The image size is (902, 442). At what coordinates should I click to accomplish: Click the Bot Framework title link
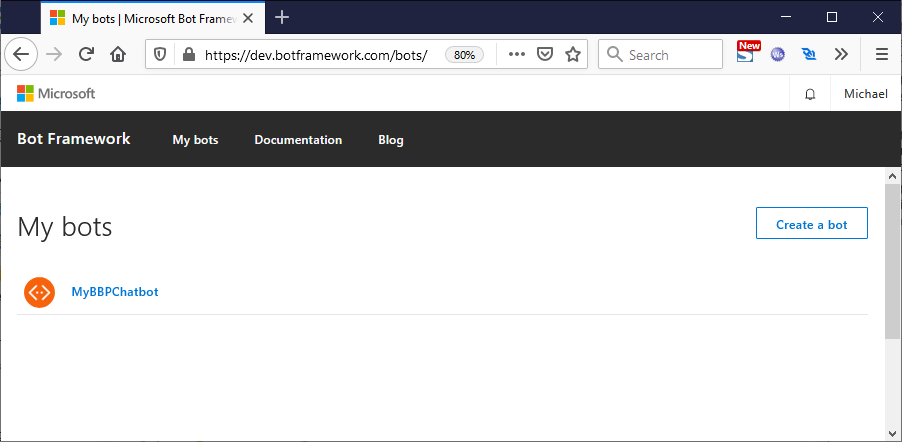(74, 139)
